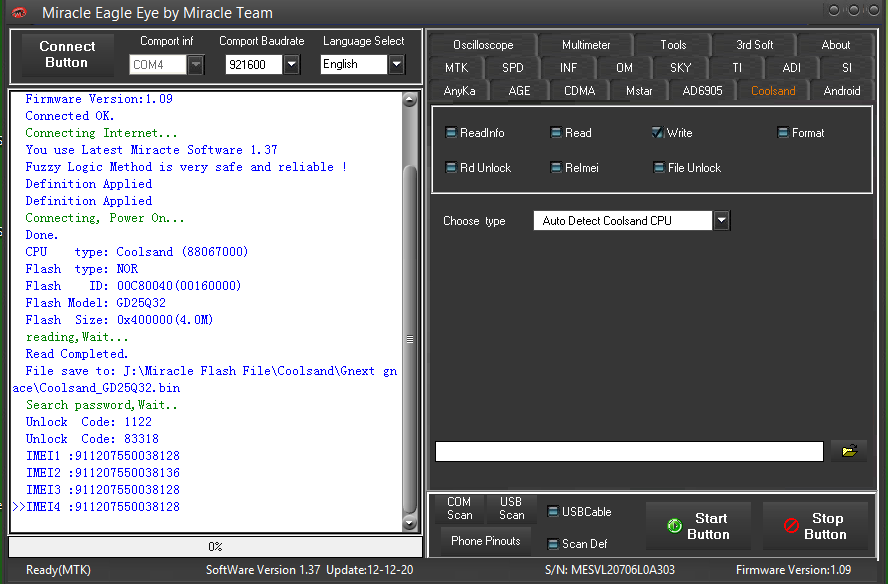Click the 'Flash Model: GD25Q32' log line
Image resolution: width=888 pixels, height=584 pixels.
(95, 303)
